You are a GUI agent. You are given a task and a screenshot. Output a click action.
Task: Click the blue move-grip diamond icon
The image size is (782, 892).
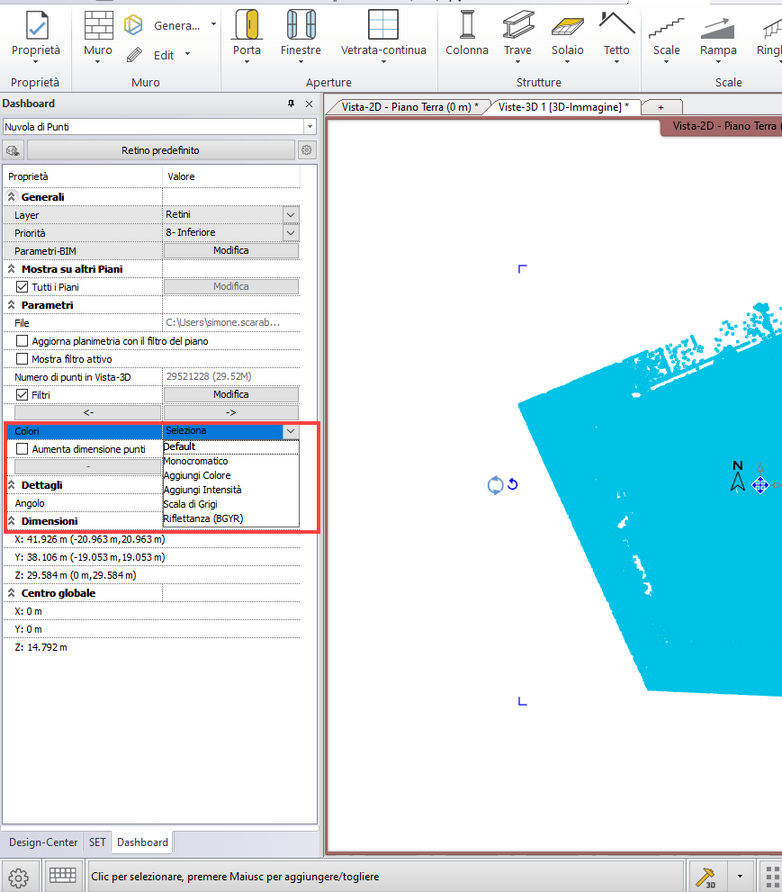click(760, 485)
